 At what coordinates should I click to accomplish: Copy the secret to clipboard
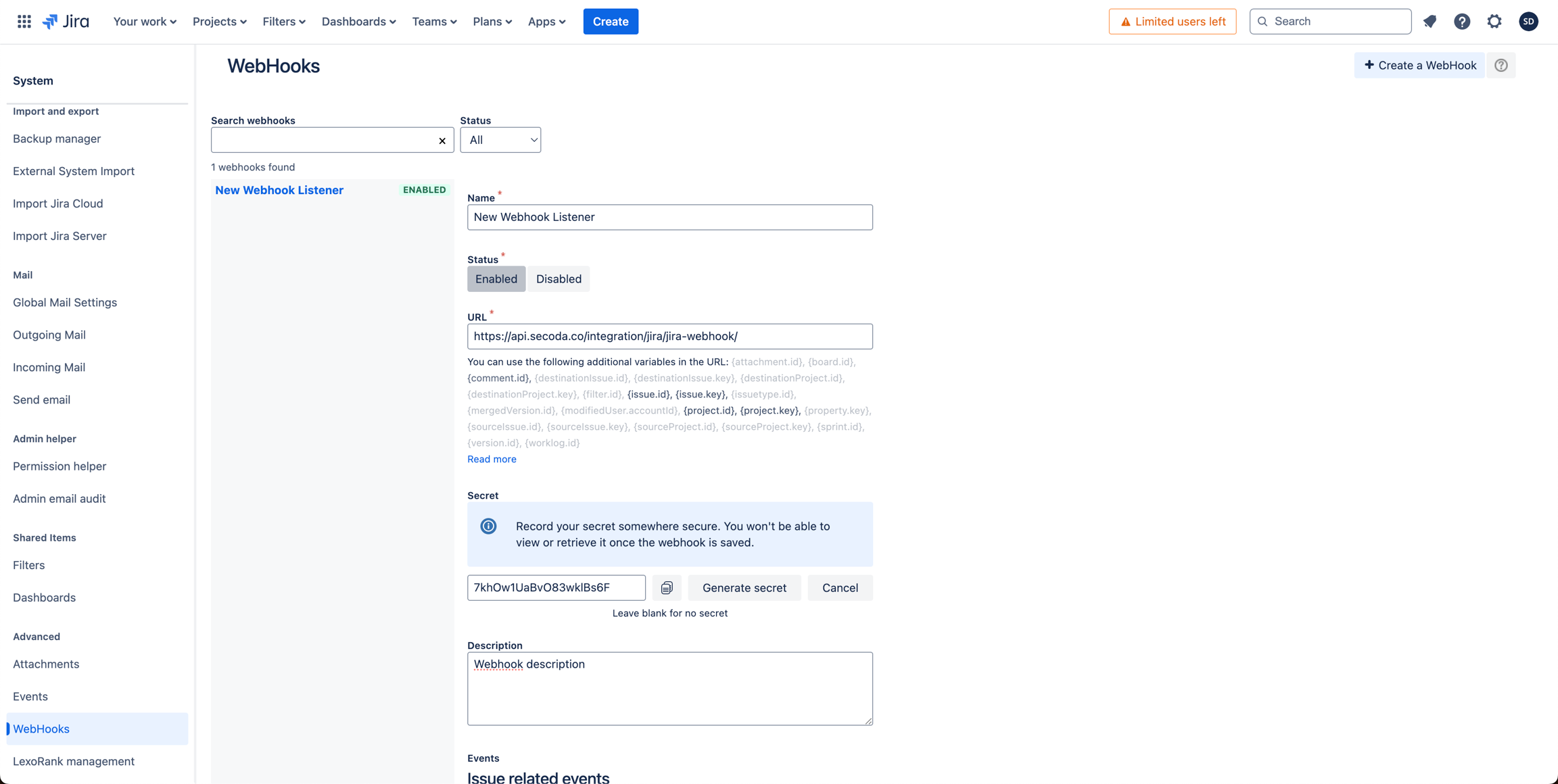[x=667, y=588]
